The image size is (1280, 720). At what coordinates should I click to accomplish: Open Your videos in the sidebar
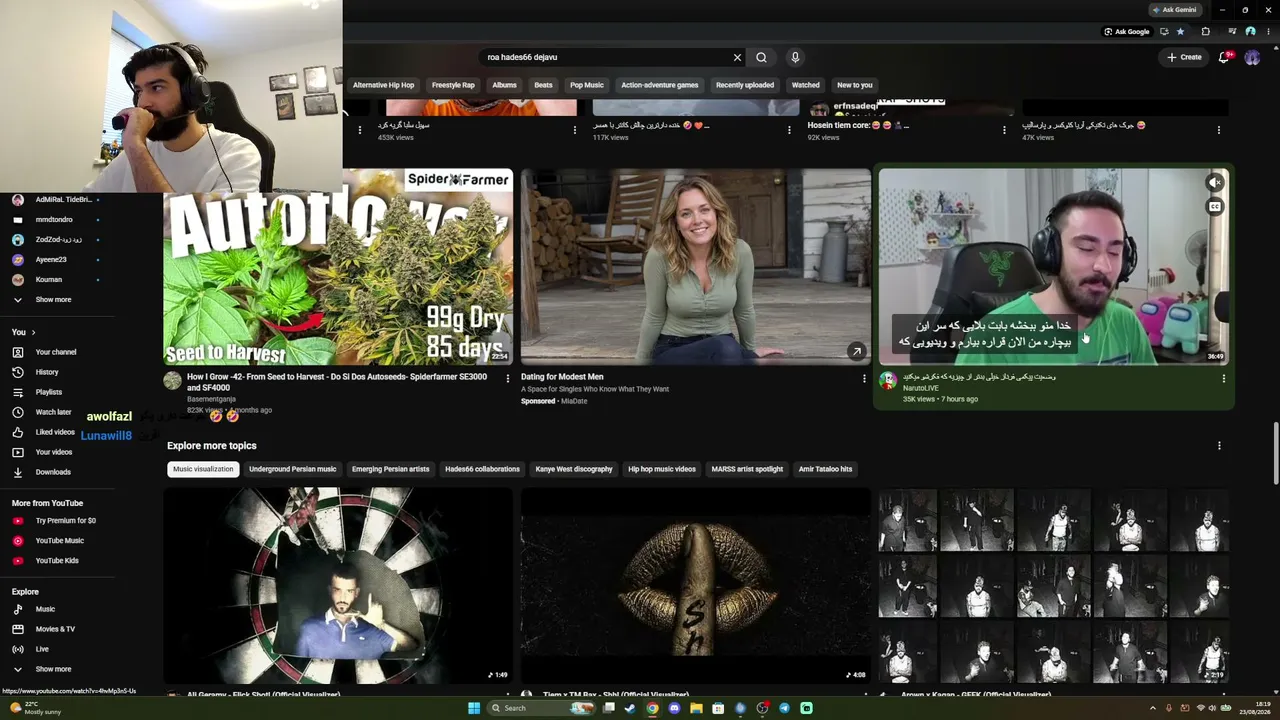(54, 452)
